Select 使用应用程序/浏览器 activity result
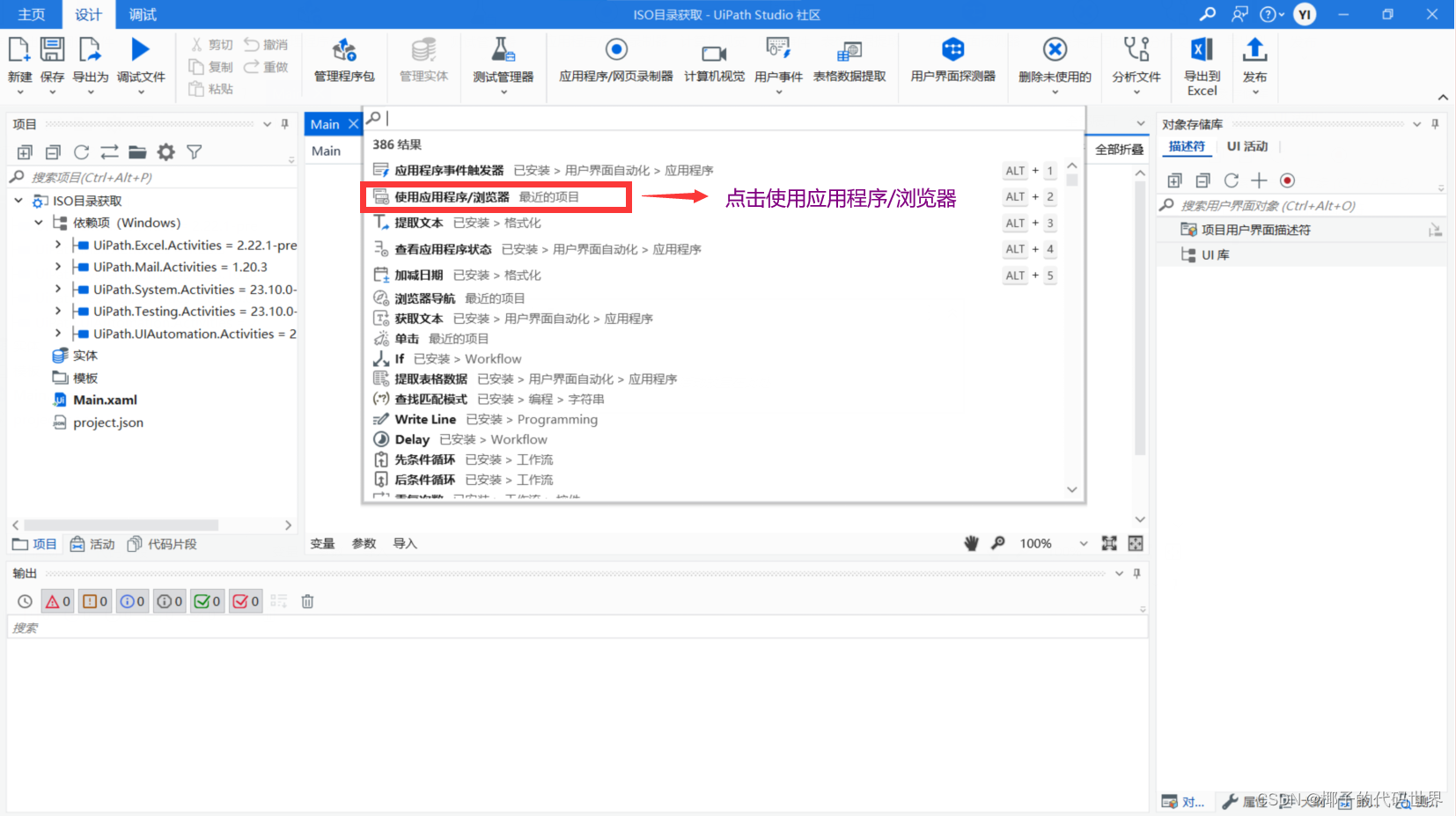This screenshot has height=816, width=1456. (496, 197)
